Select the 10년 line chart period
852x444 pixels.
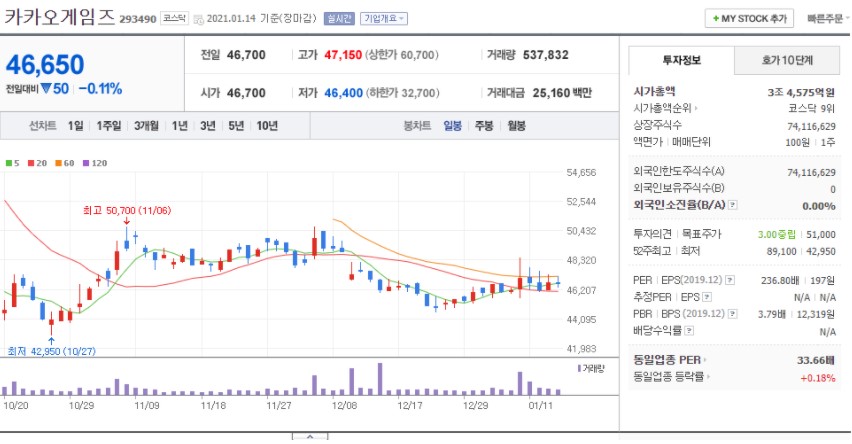click(x=267, y=126)
